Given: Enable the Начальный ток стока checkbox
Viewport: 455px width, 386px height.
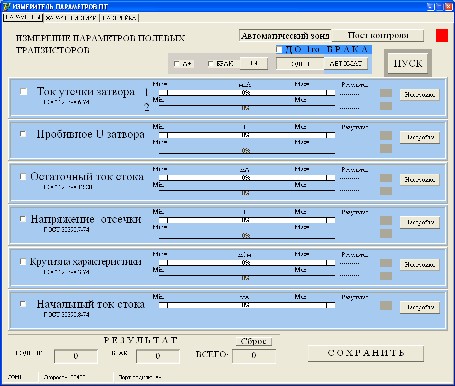Looking at the screenshot, I should (x=23, y=304).
